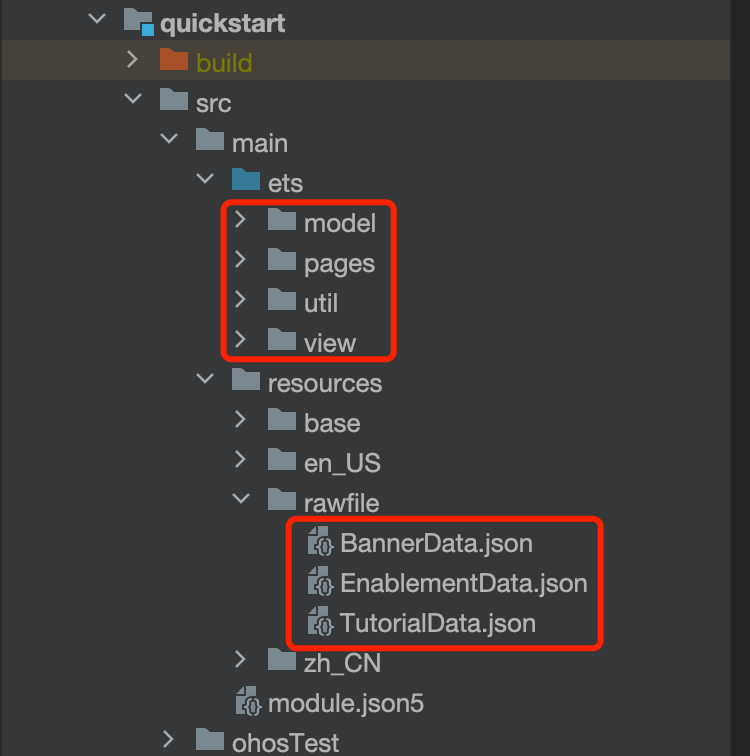Screen dimensions: 750x756
Task: Click the TutorialData.json file icon
Action: 321,621
